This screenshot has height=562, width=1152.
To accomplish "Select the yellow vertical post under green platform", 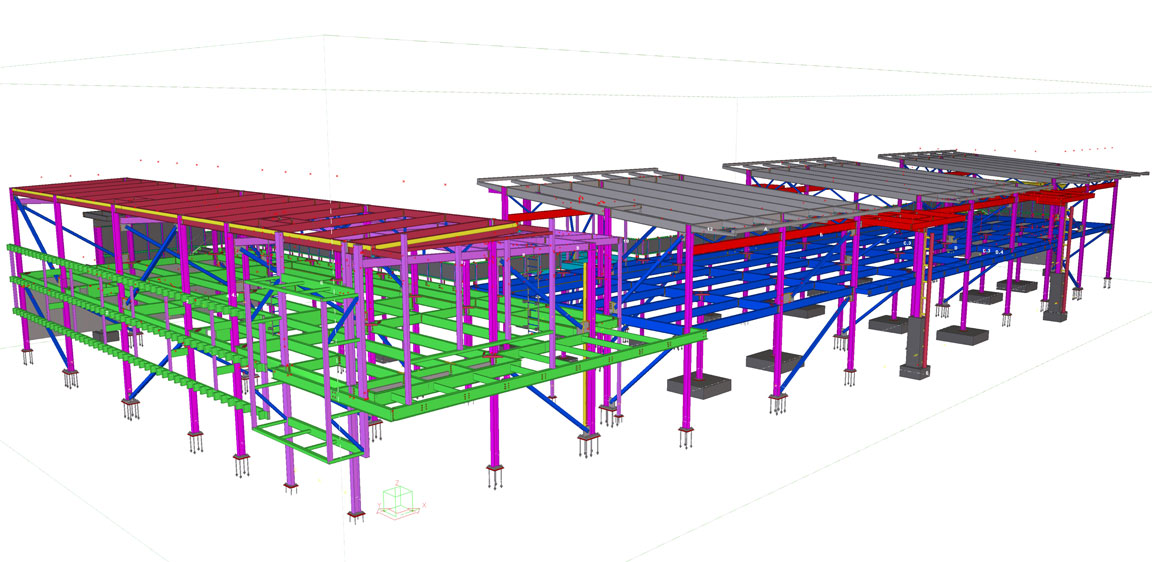I will pos(584,402).
